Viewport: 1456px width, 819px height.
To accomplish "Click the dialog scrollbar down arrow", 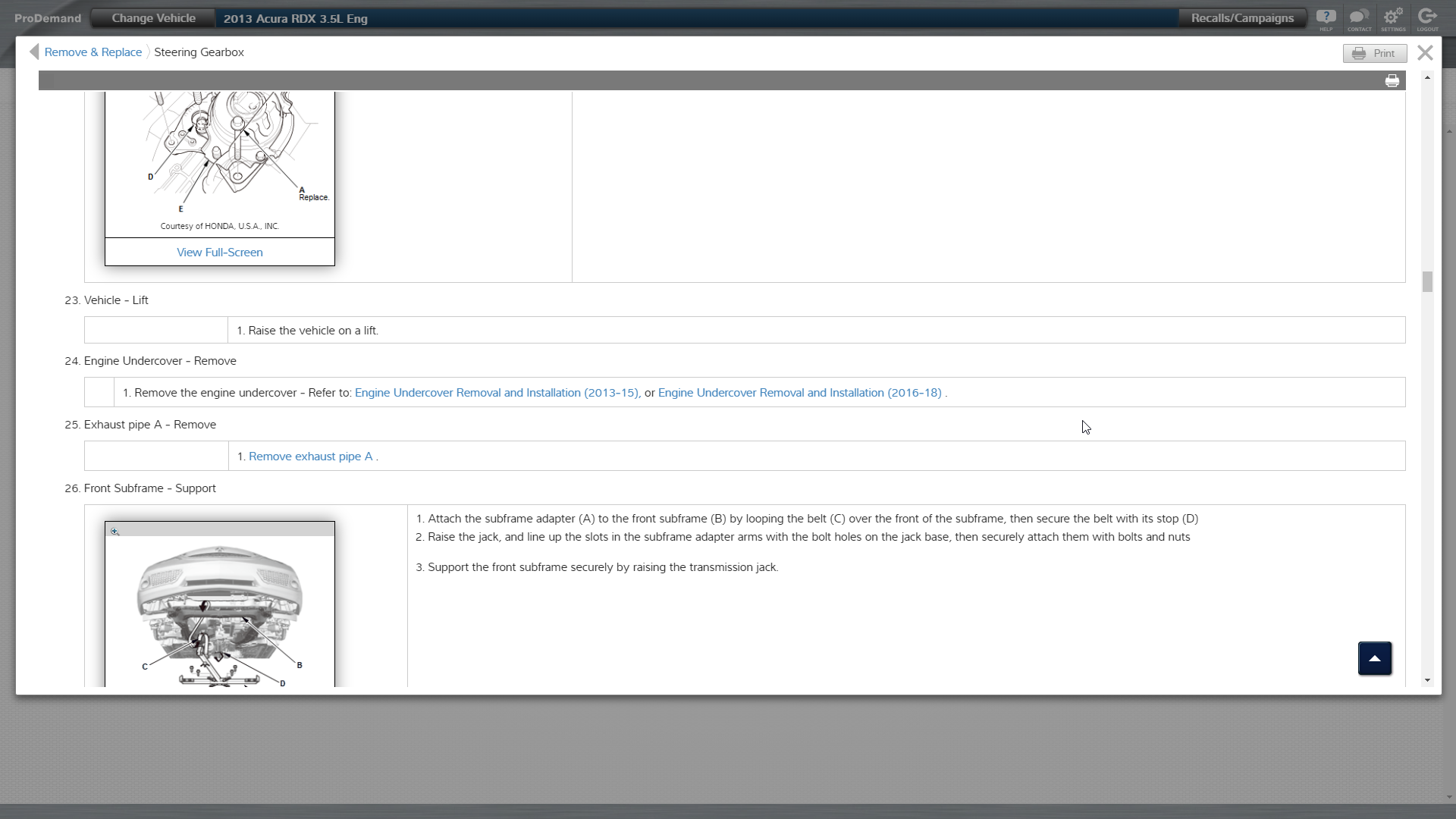I will pyautogui.click(x=1427, y=680).
